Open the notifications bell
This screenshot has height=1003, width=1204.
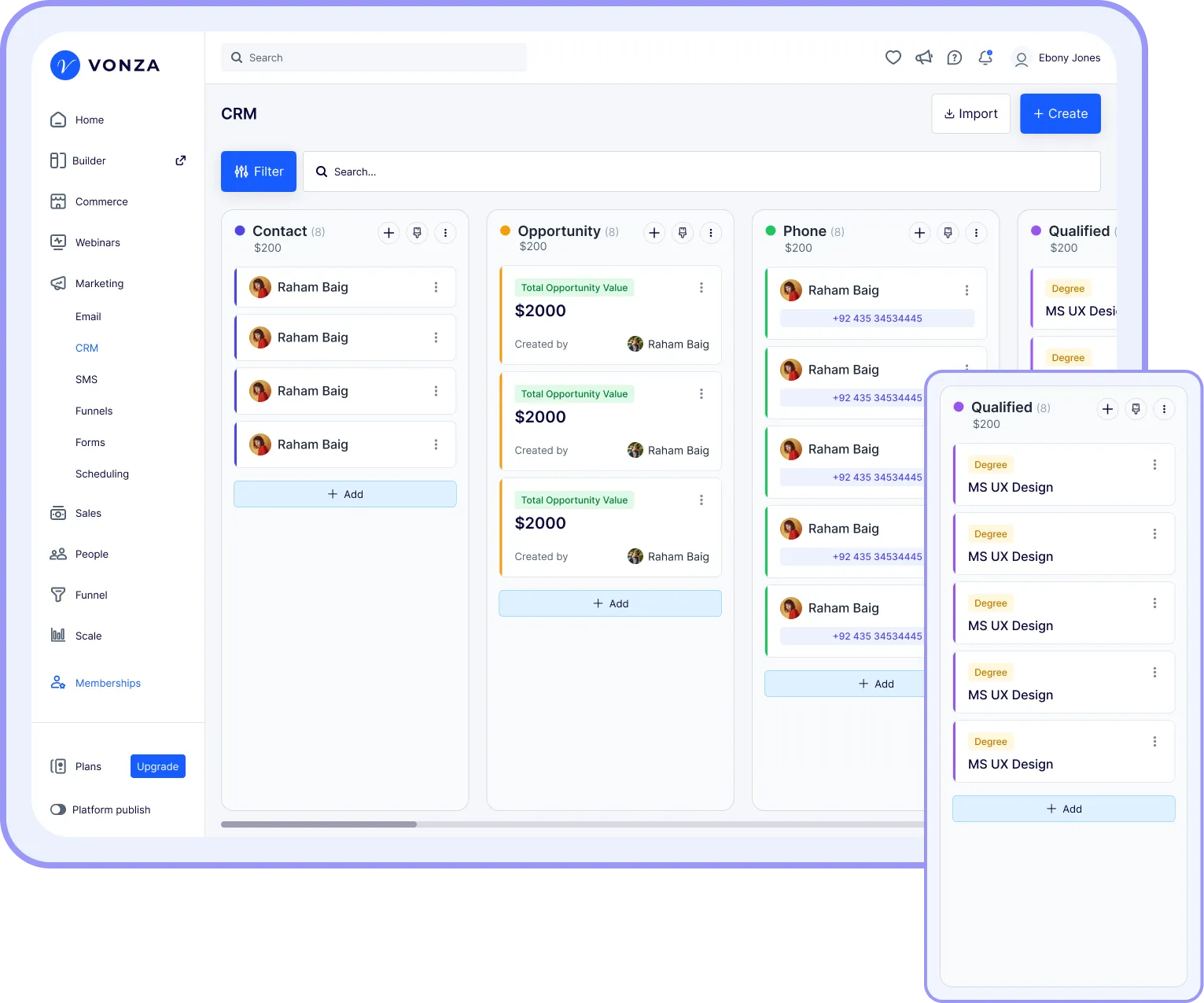985,57
